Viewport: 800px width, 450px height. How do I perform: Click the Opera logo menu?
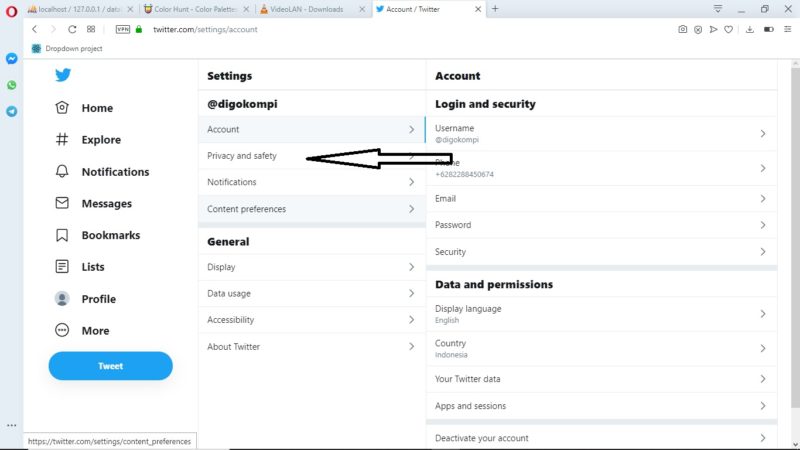tap(11, 11)
